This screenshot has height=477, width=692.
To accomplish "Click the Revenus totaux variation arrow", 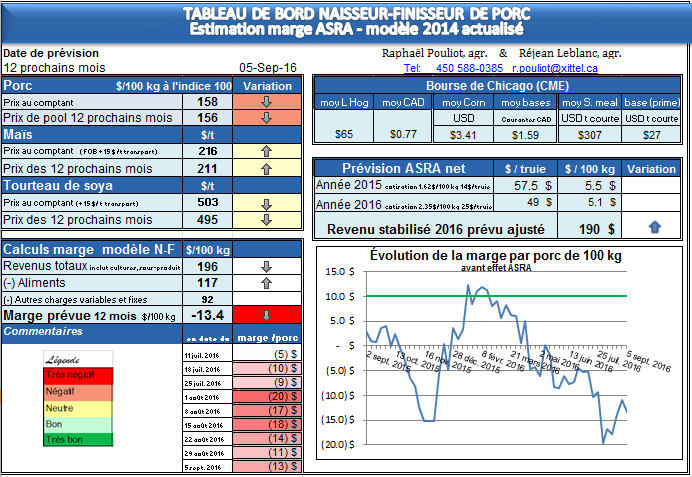I will pyautogui.click(x=266, y=267).
